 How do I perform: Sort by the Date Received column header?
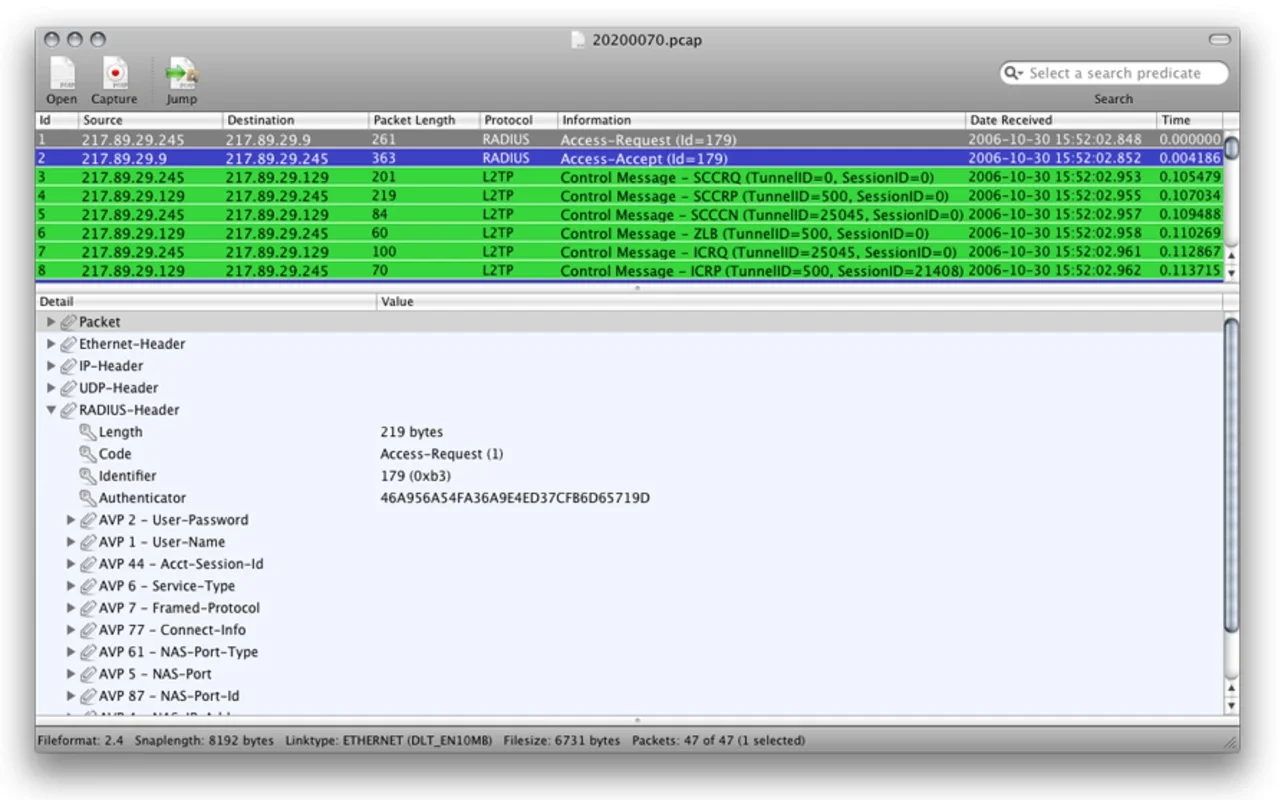[x=1061, y=120]
